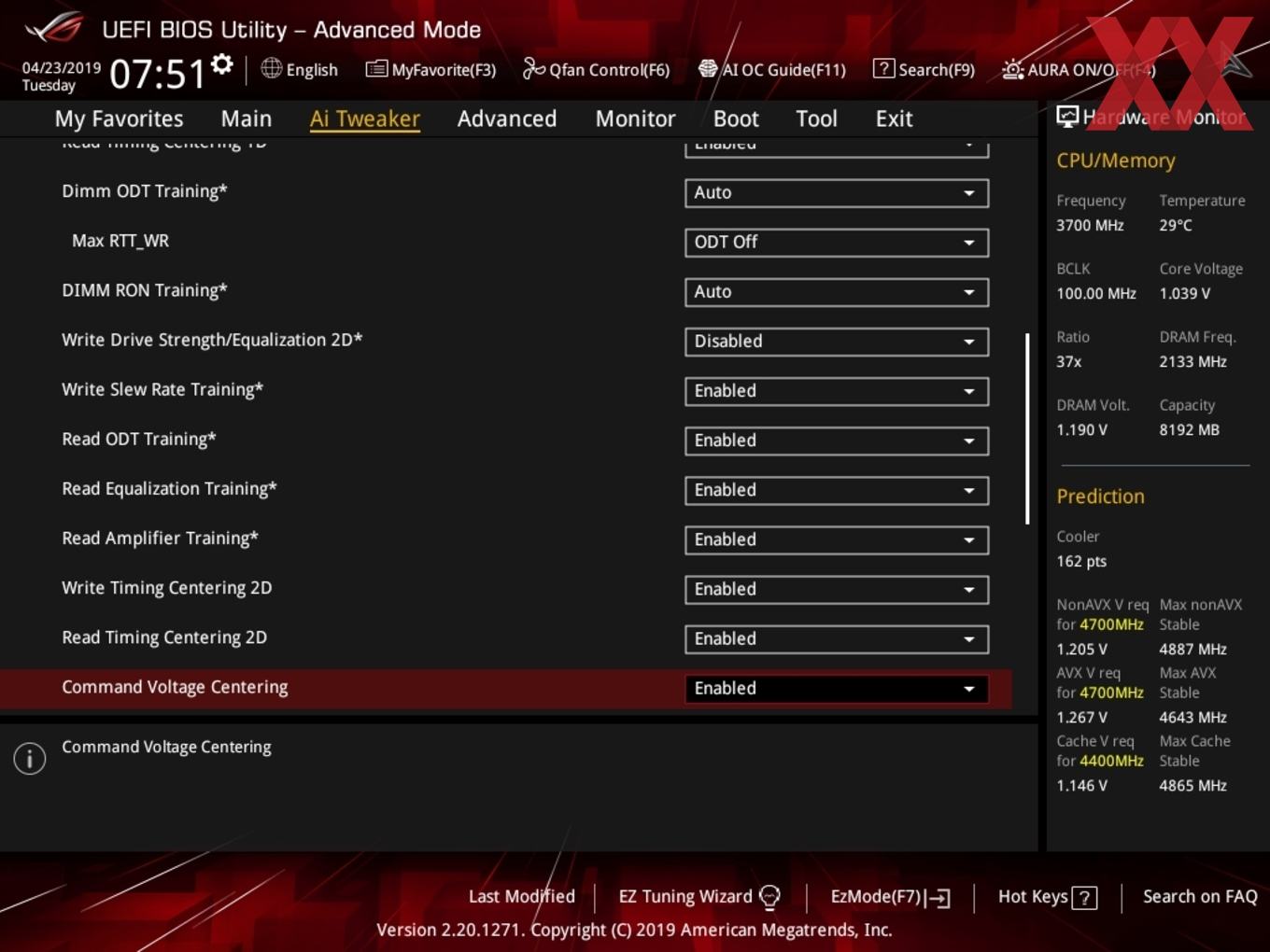
Task: Open MyFavorite(F3) list icon
Action: 376,69
